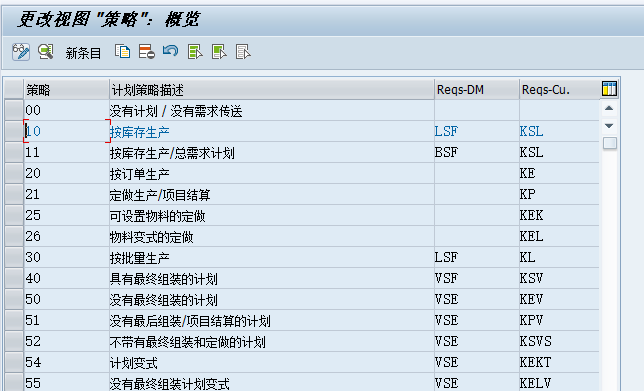This screenshot has width=644, height=391.
Task: Select row marker for strategy 40
Action: tap(14, 278)
